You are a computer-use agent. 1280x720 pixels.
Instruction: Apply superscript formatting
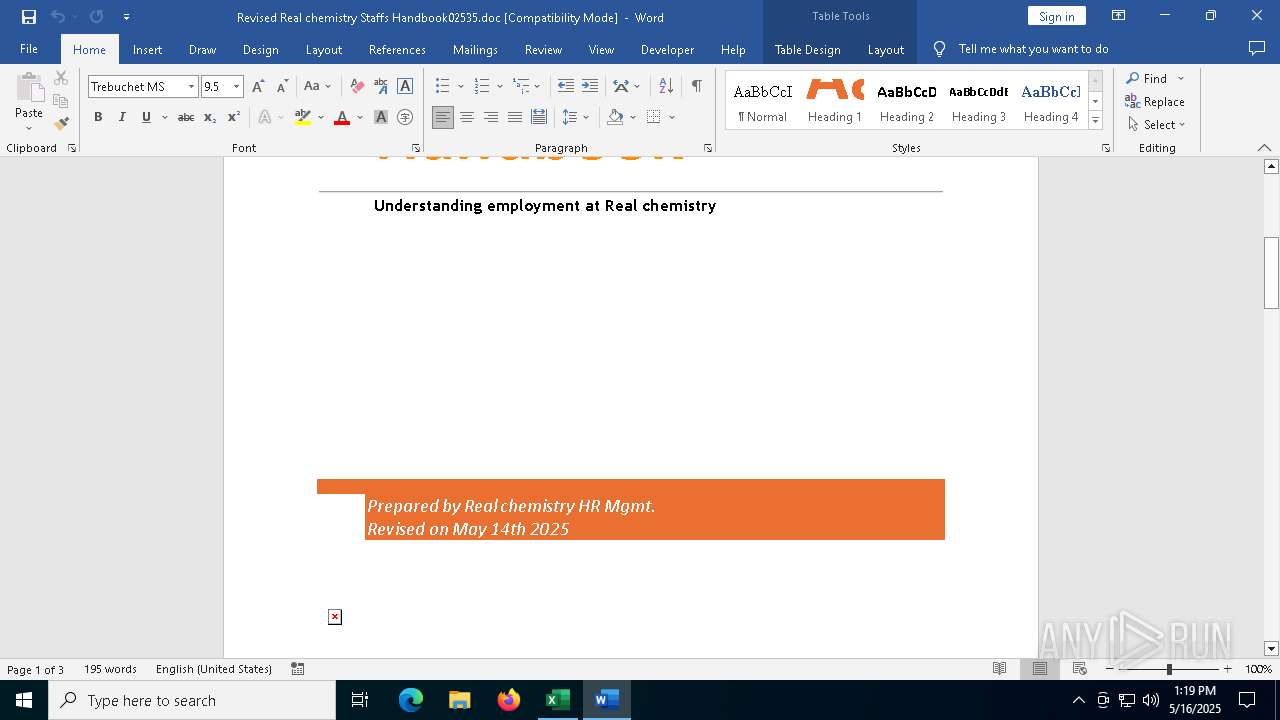click(x=234, y=117)
